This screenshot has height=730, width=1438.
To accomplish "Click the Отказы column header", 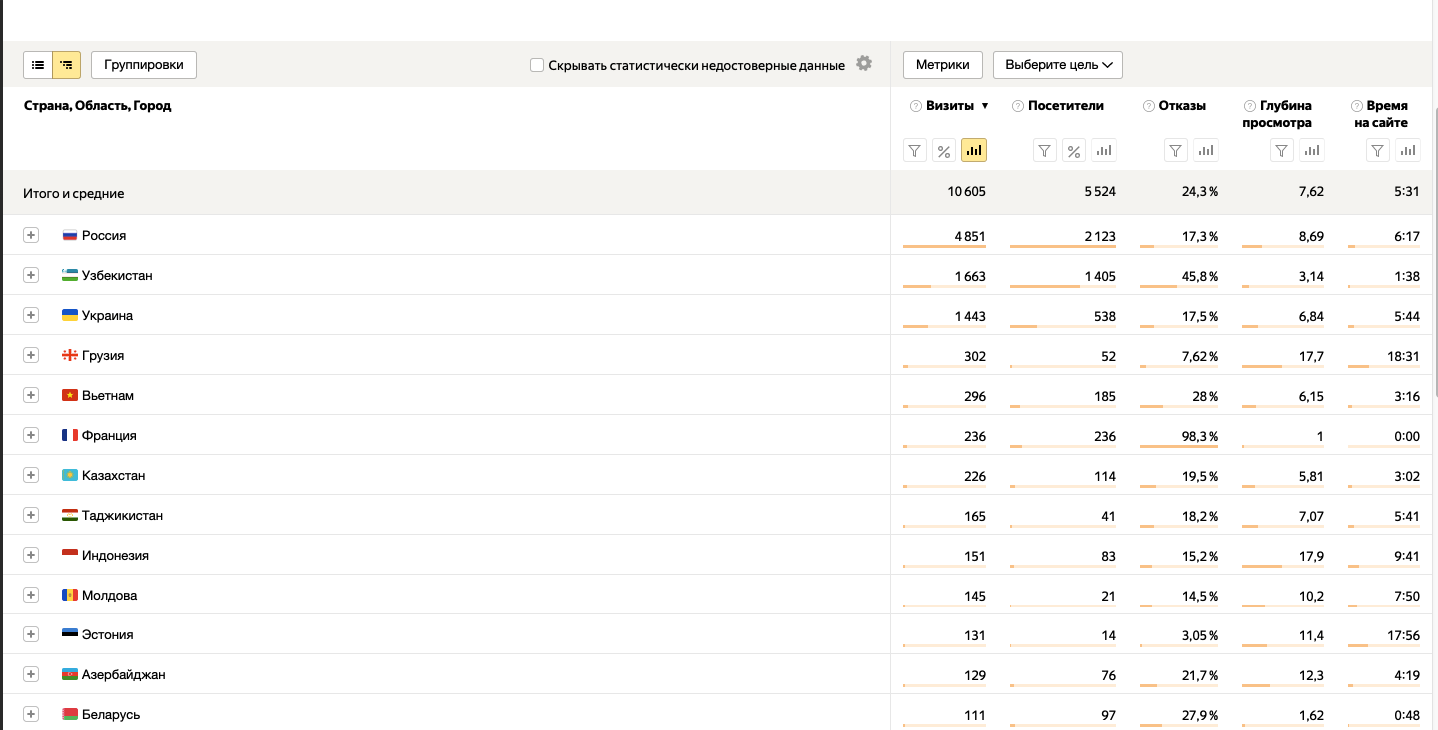I will (1182, 106).
